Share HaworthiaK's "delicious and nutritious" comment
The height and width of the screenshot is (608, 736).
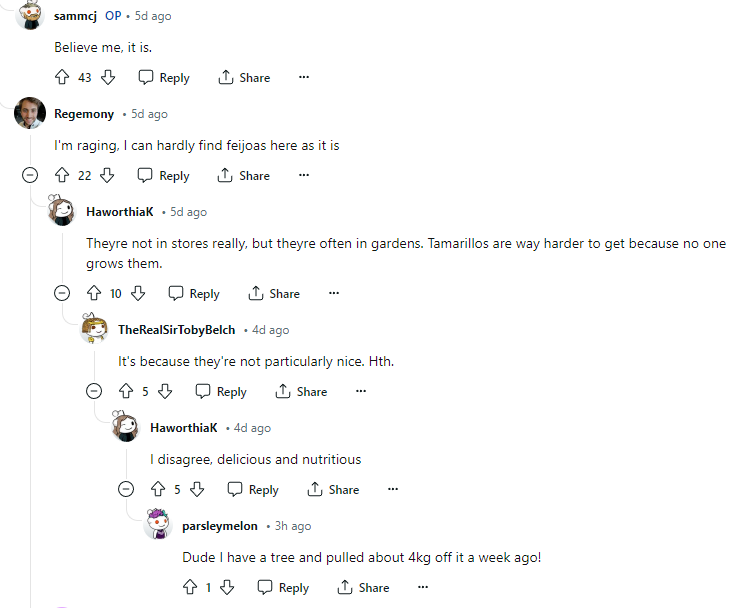tap(333, 489)
